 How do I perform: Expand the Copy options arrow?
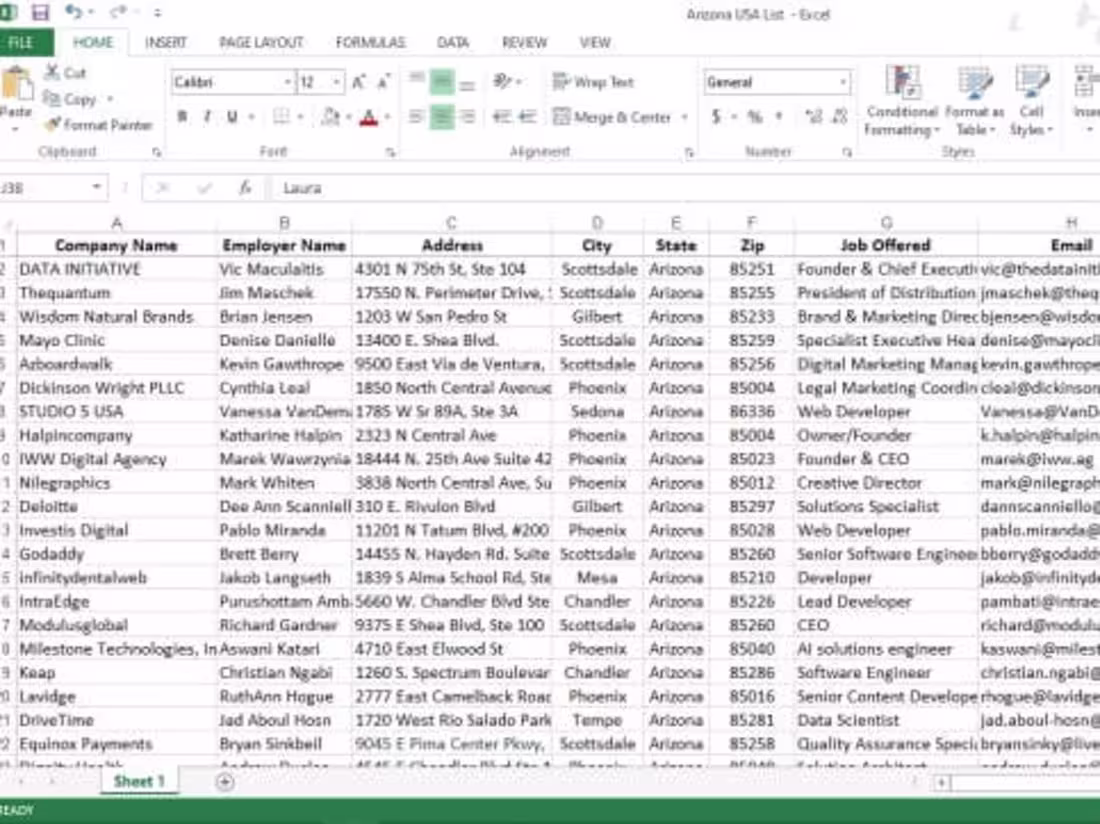pyautogui.click(x=110, y=99)
